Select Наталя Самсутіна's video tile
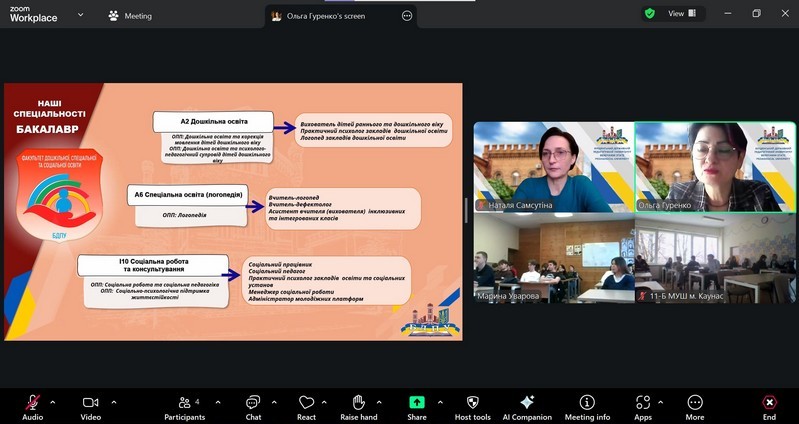Image resolution: width=799 pixels, height=424 pixels. [553, 167]
